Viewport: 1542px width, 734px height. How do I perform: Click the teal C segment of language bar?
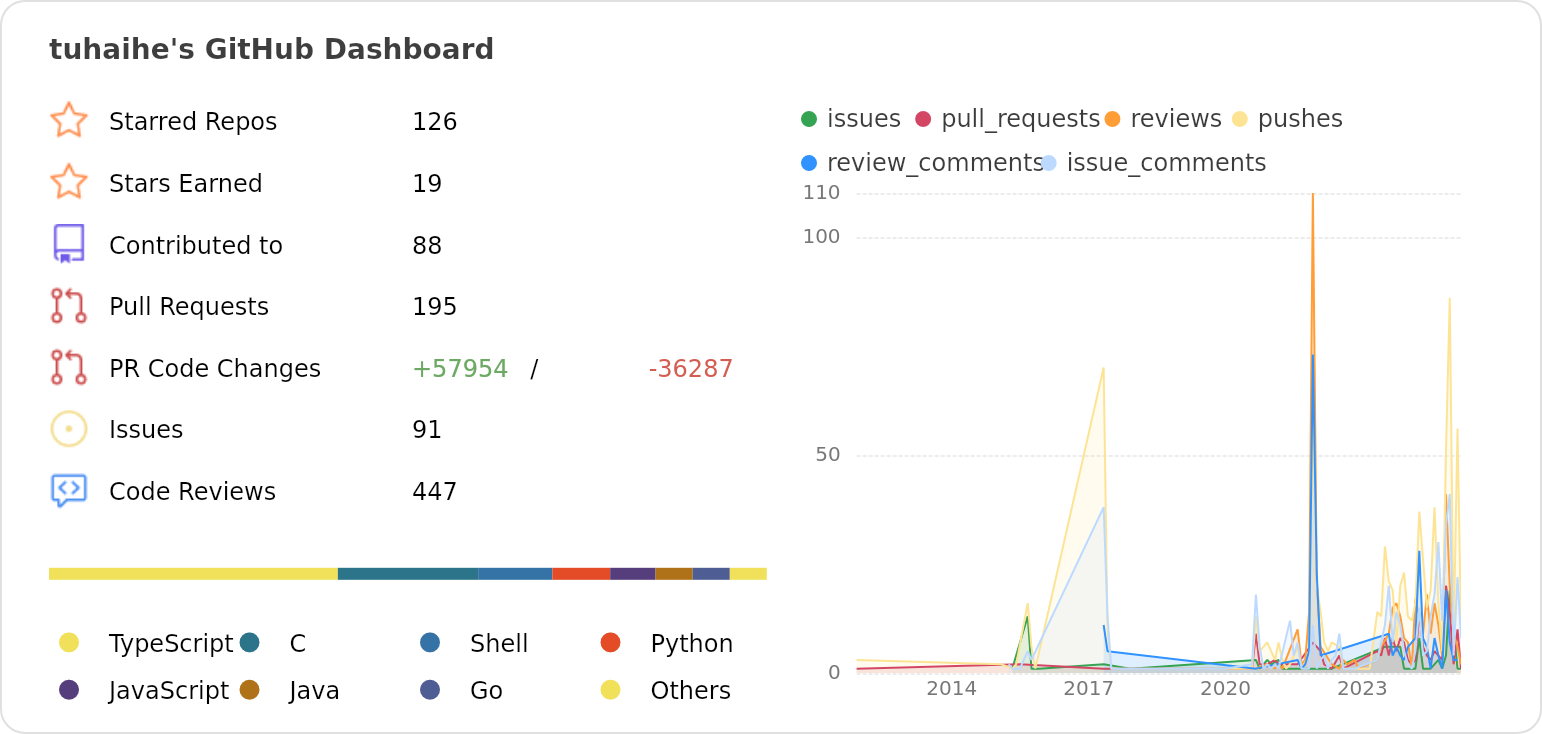[x=408, y=574]
